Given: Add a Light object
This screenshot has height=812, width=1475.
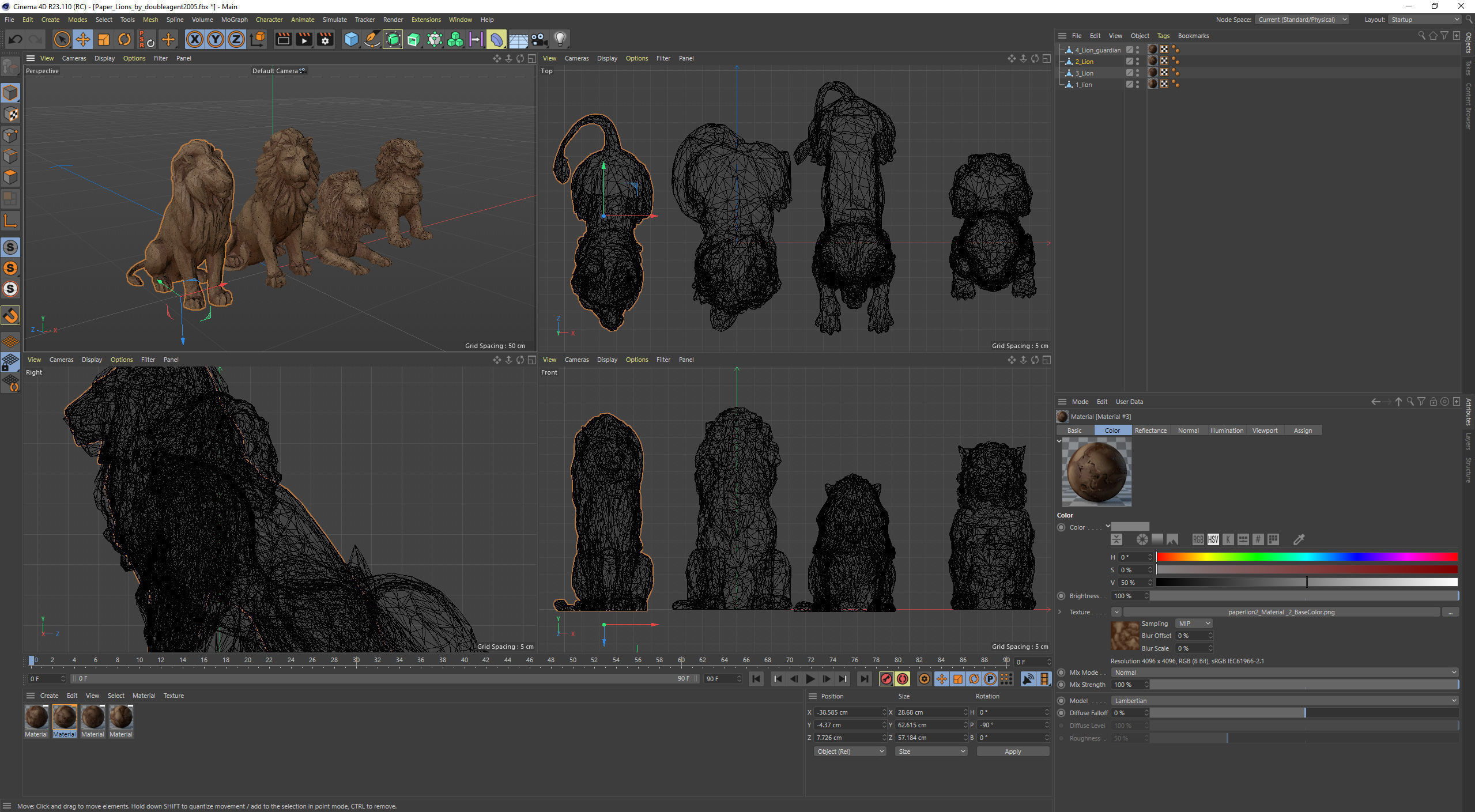Looking at the screenshot, I should point(560,39).
